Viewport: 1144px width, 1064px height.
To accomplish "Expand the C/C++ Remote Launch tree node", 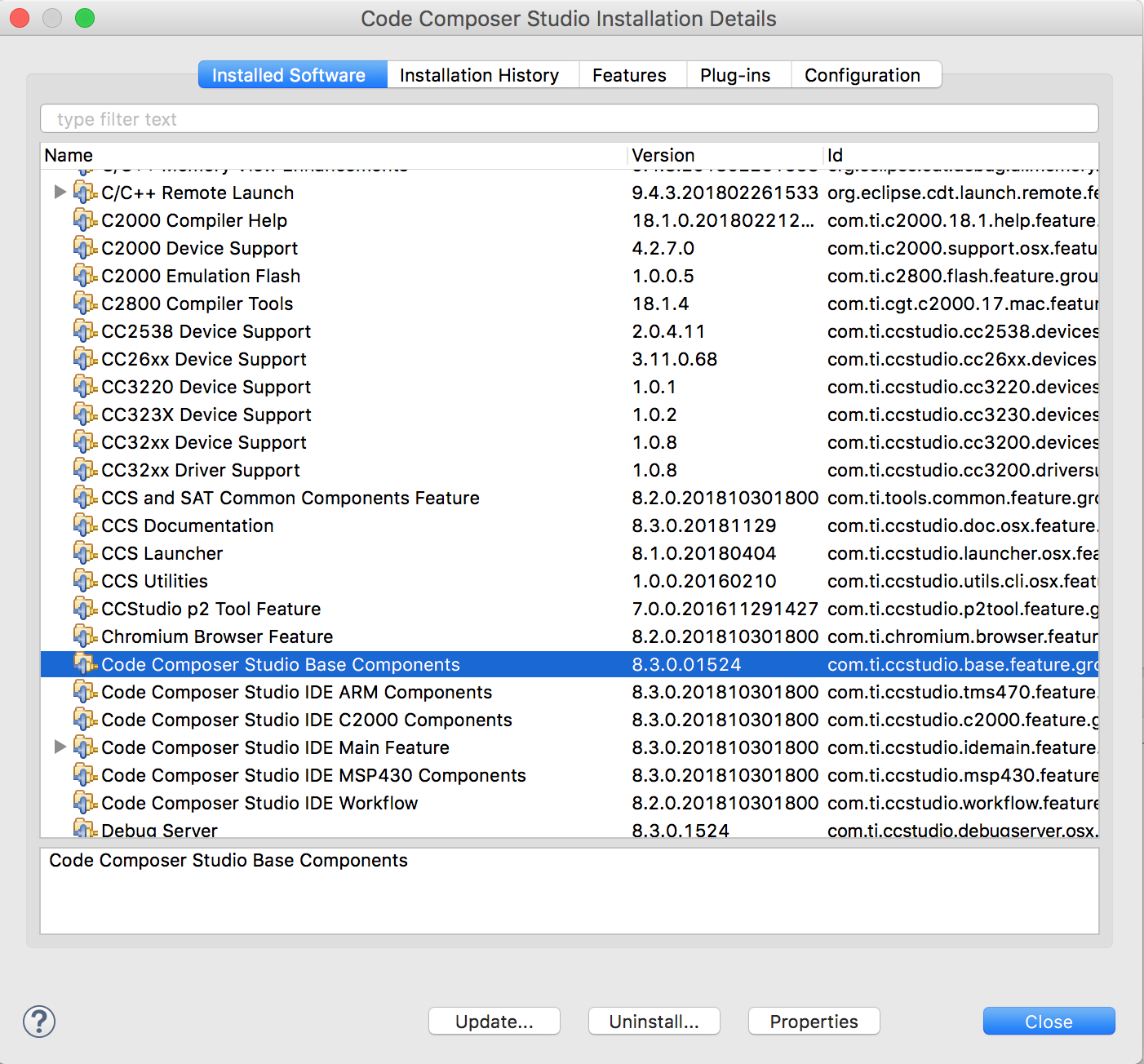I will tap(60, 193).
